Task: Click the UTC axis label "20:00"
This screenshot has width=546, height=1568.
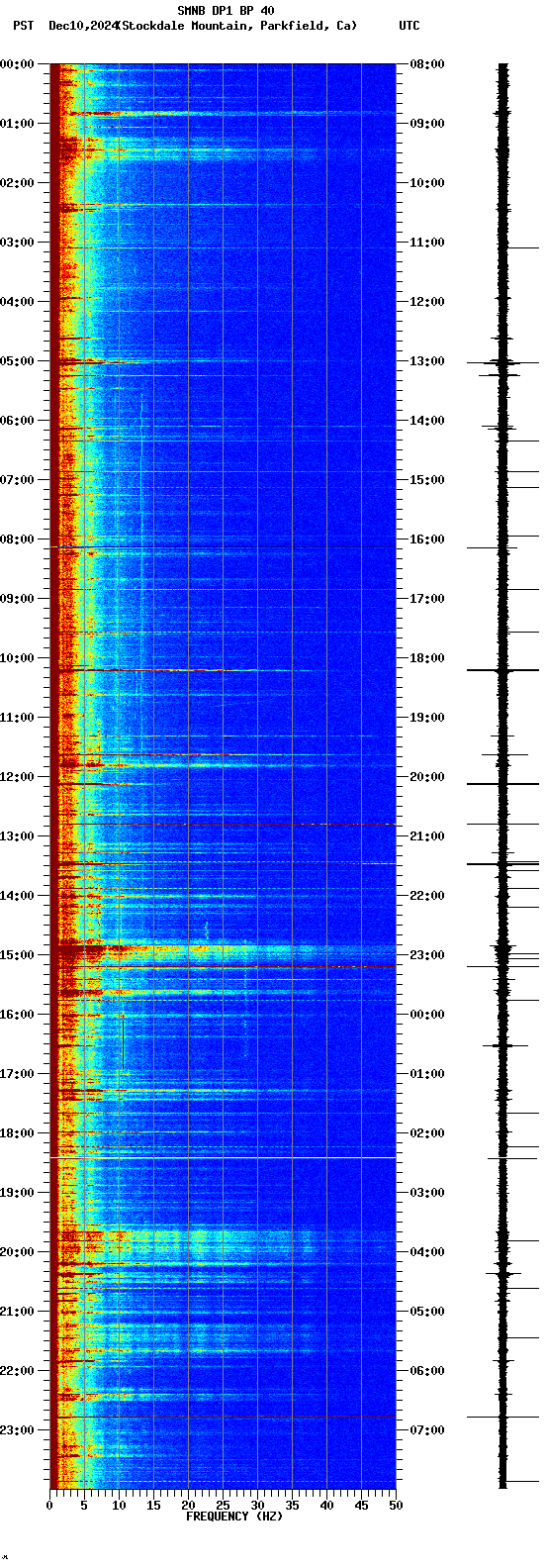Action: (x=427, y=777)
